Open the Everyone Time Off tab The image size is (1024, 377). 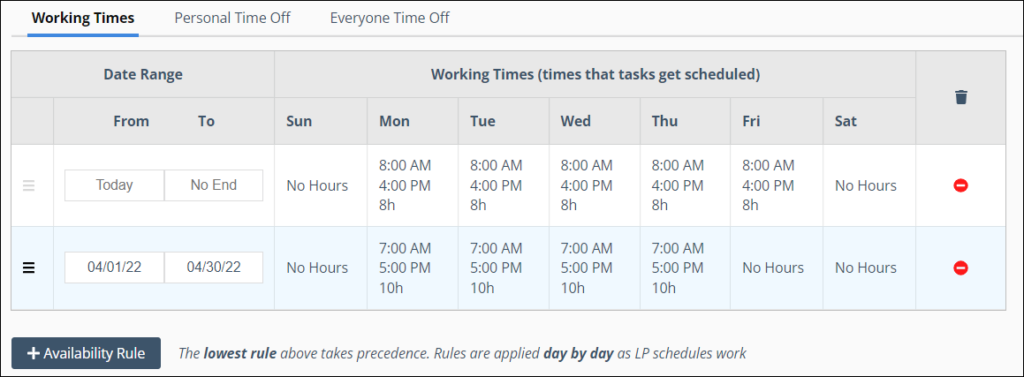pyautogui.click(x=390, y=18)
